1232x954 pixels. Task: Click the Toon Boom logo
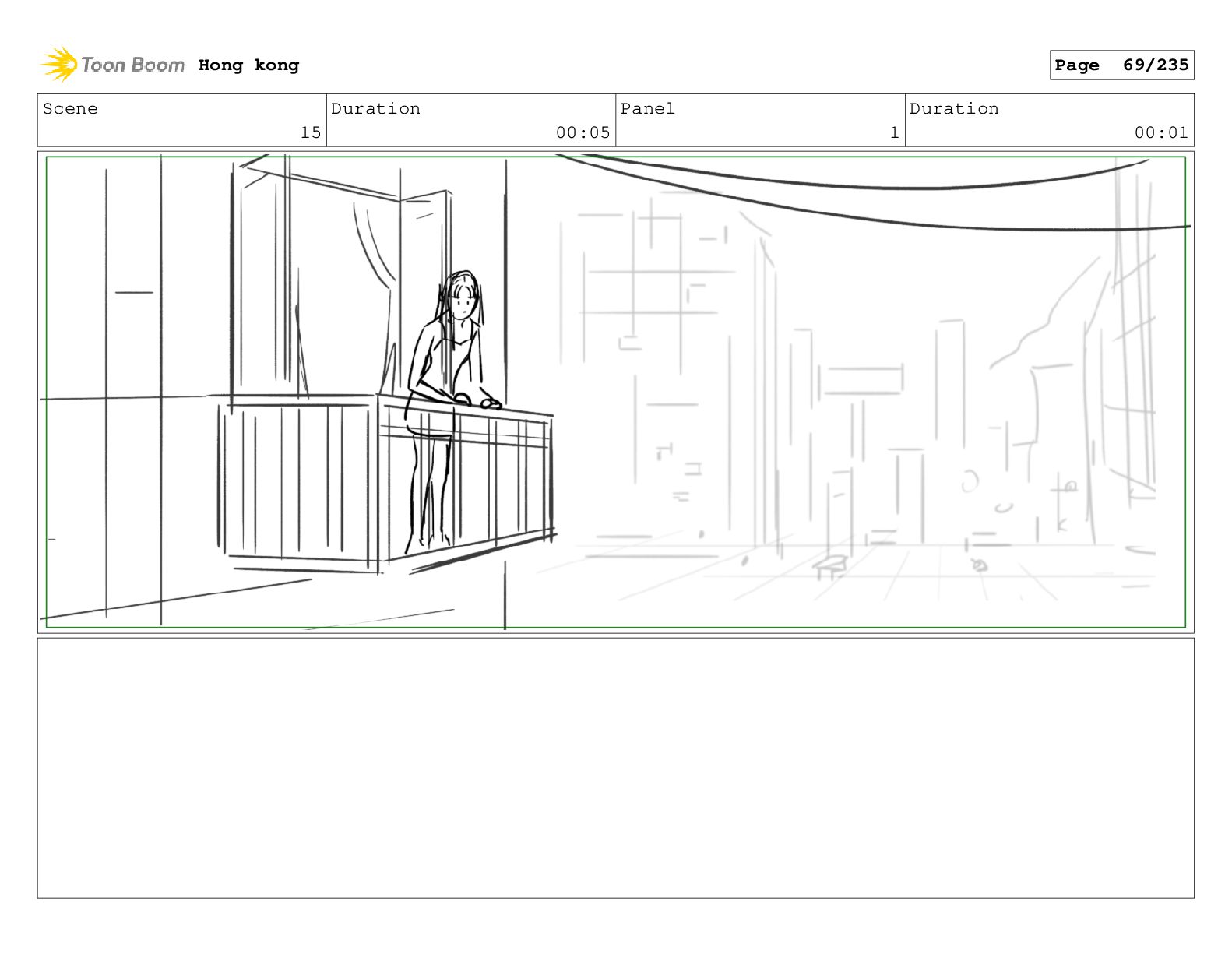pyautogui.click(x=113, y=65)
